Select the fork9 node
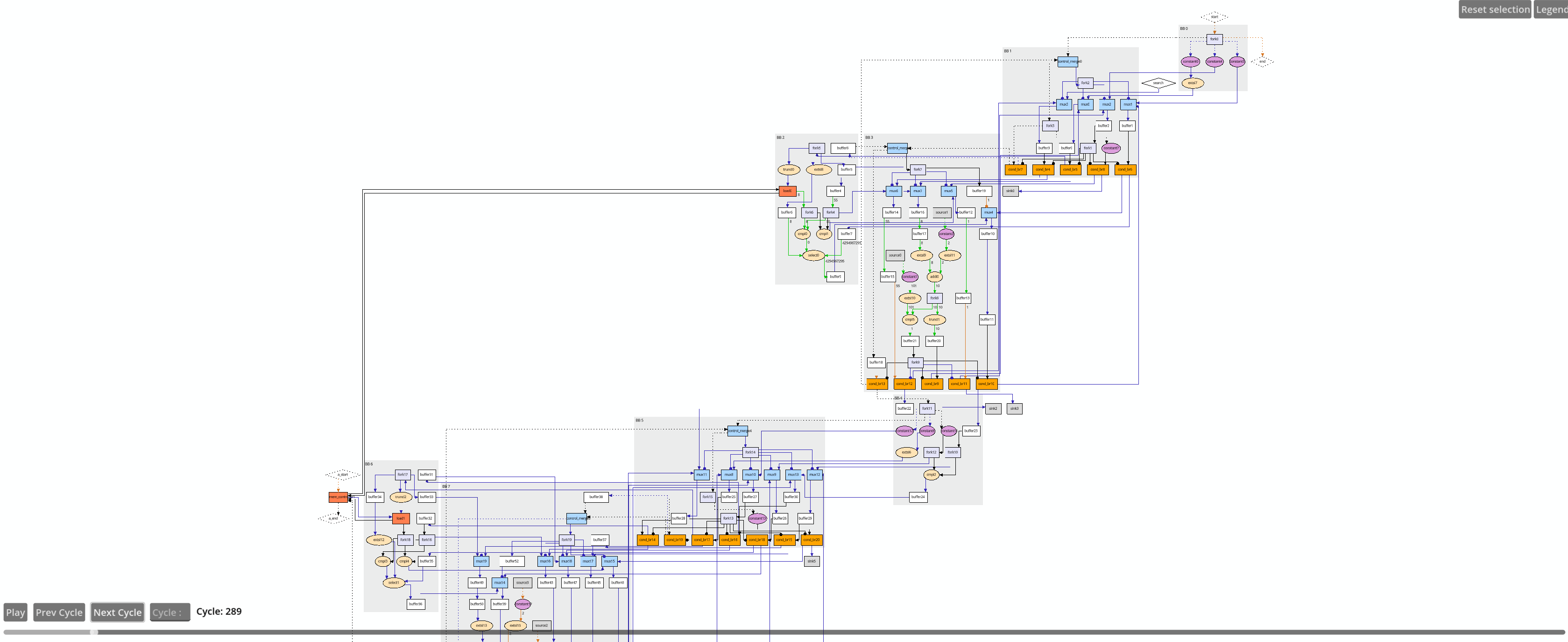The width and height of the screenshot is (1568, 642). point(916,363)
